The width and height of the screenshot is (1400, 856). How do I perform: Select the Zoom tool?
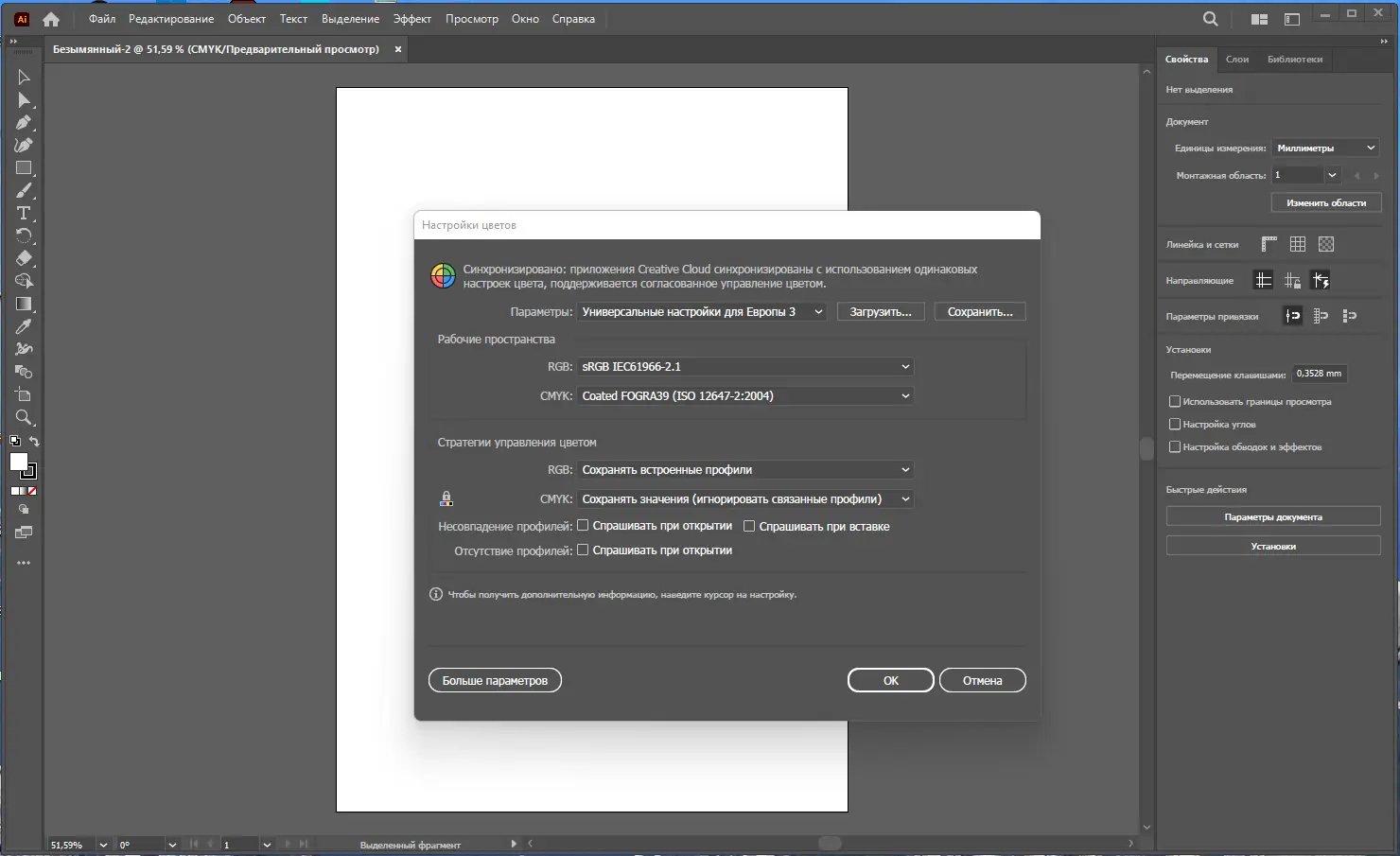24,417
